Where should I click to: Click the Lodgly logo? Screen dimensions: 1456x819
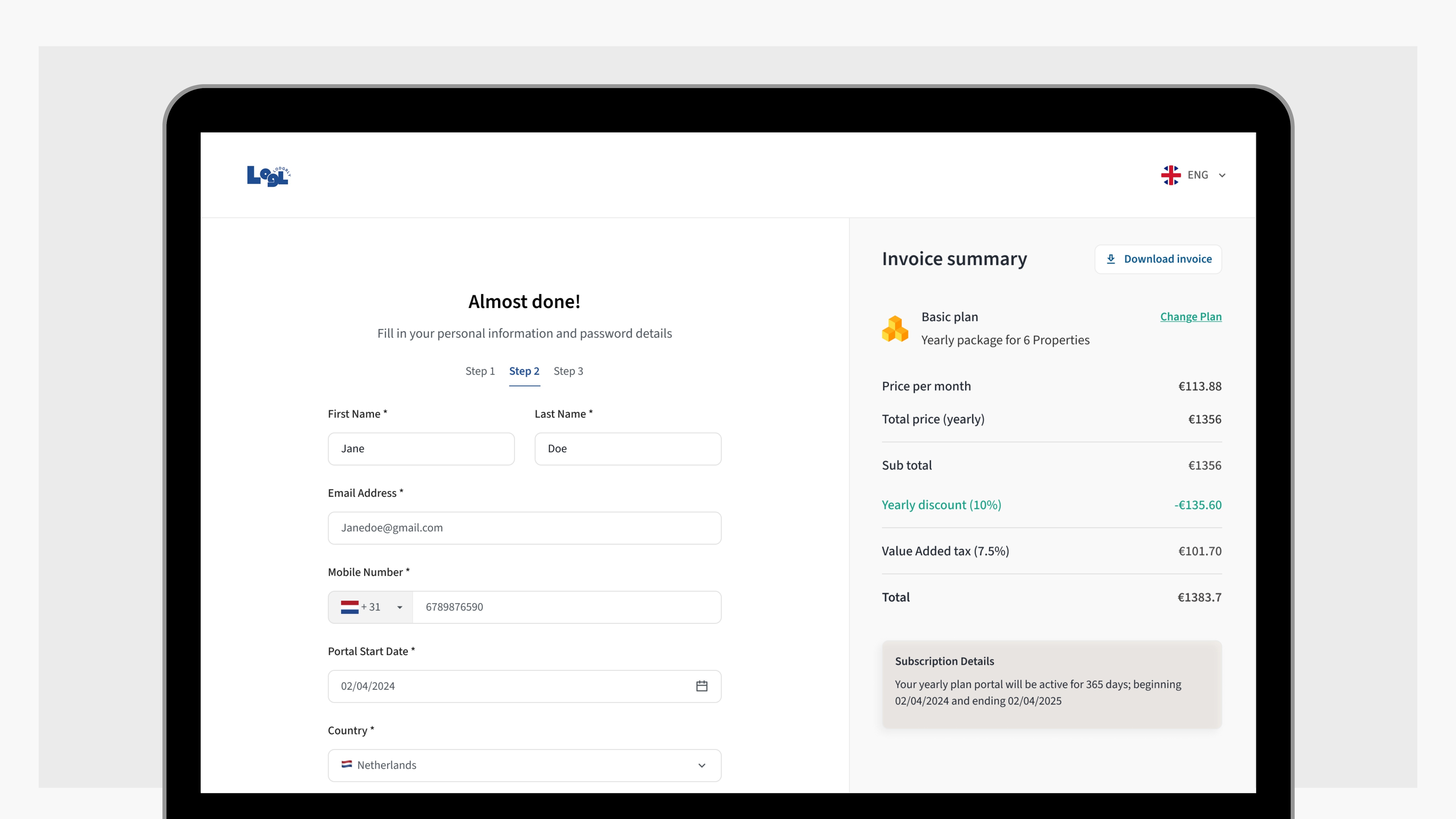click(x=268, y=176)
